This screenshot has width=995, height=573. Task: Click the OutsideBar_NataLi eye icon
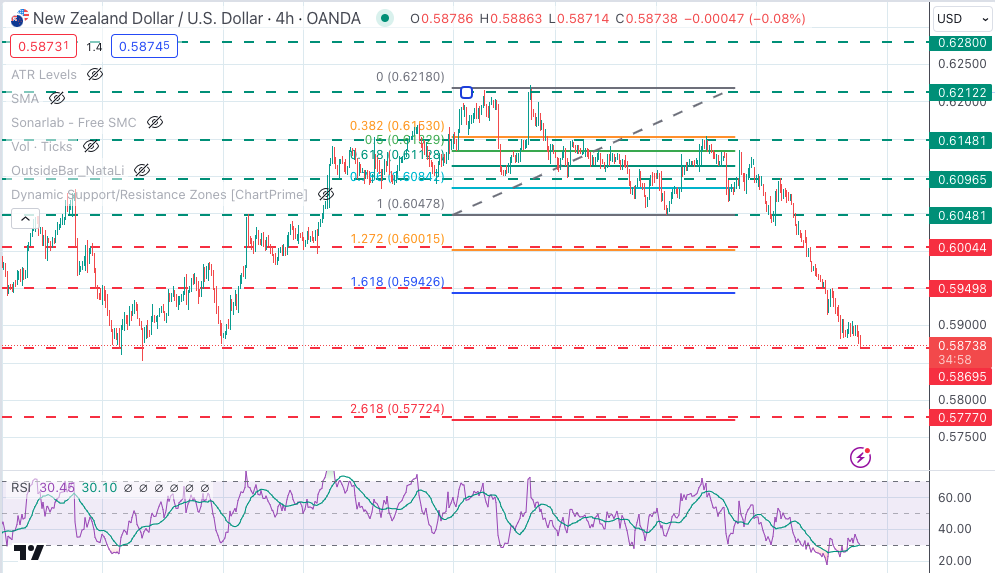point(141,170)
